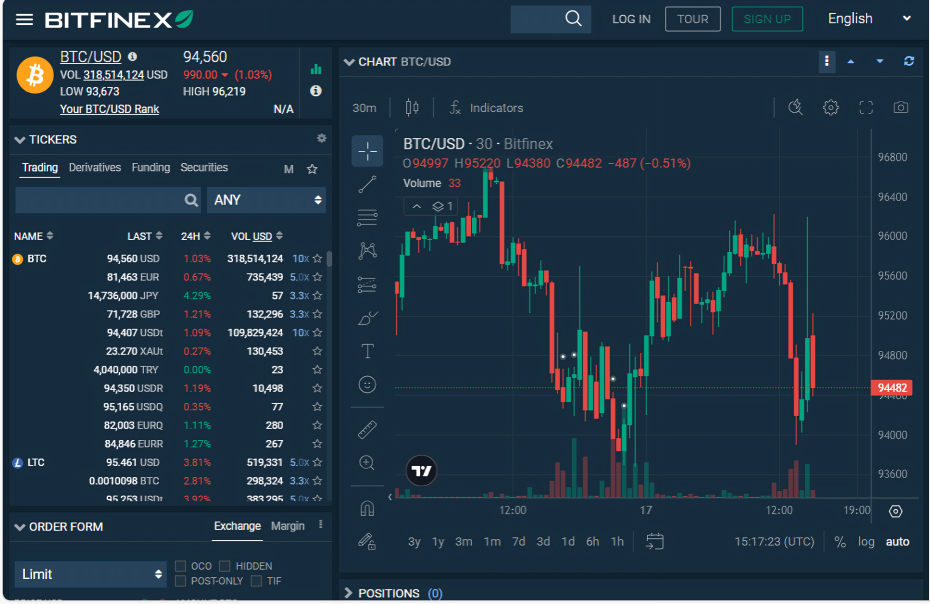This screenshot has height=604, width=930.
Task: Move chart panel up arrow
Action: (851, 61)
